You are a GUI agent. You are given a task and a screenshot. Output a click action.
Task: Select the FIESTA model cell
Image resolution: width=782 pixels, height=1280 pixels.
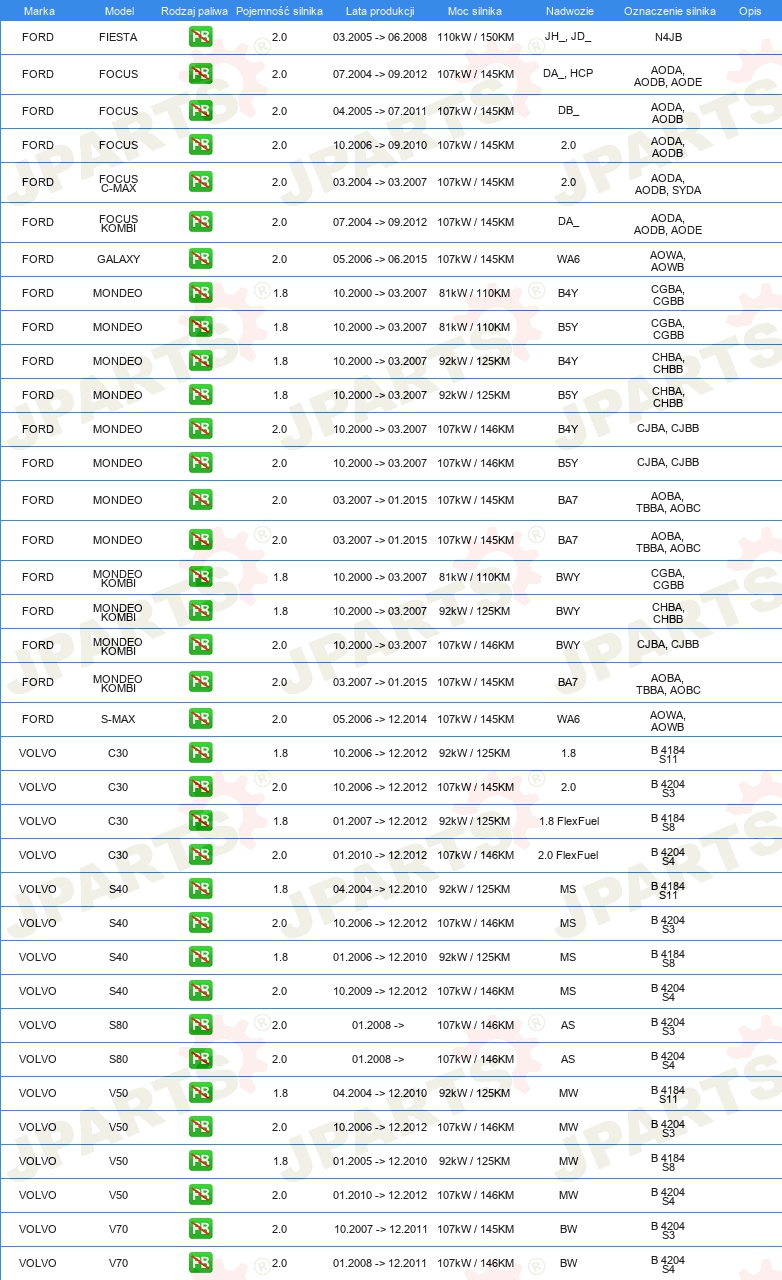(x=118, y=37)
